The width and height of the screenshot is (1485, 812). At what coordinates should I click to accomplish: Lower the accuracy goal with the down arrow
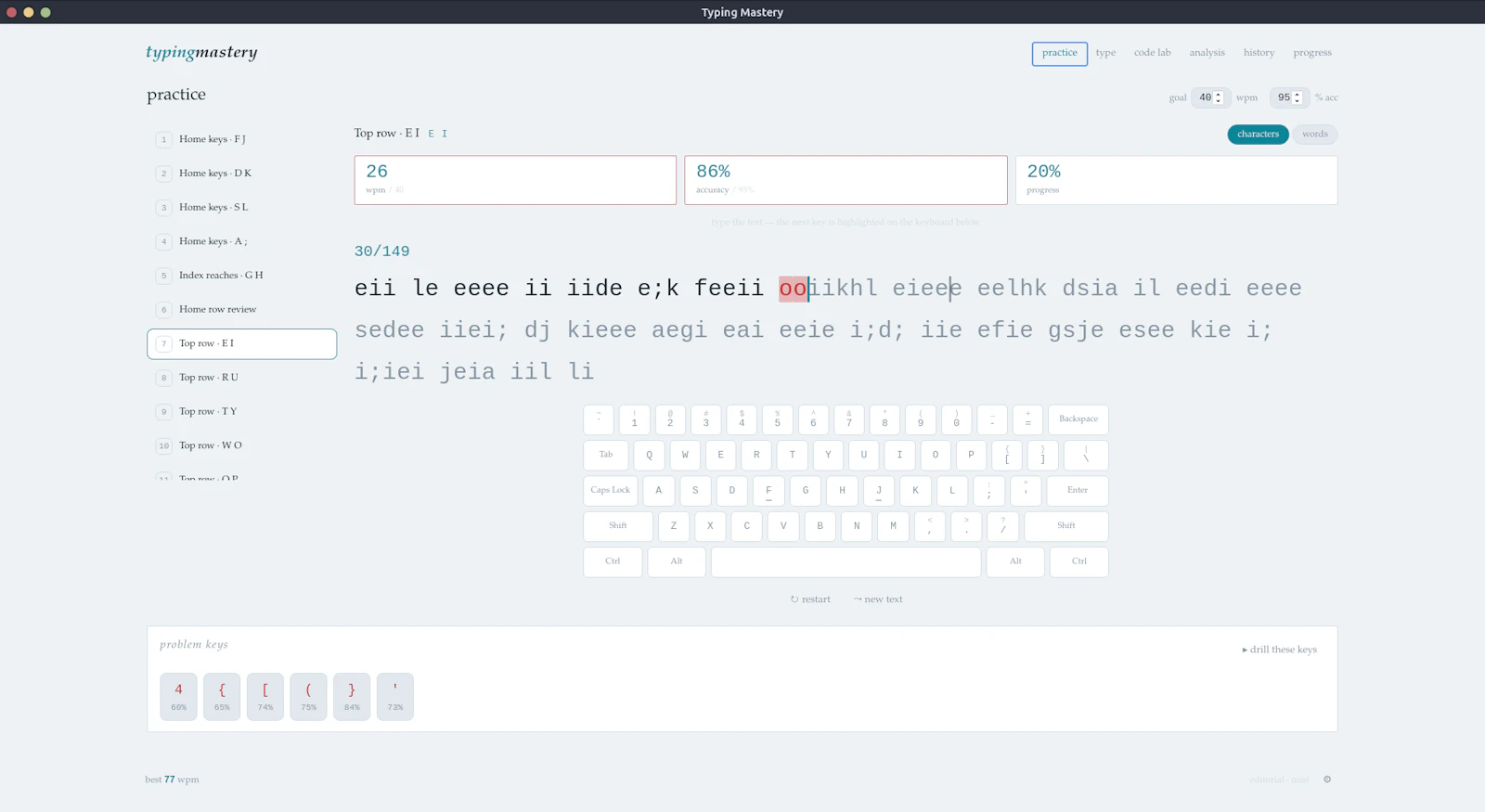pyautogui.click(x=1298, y=100)
